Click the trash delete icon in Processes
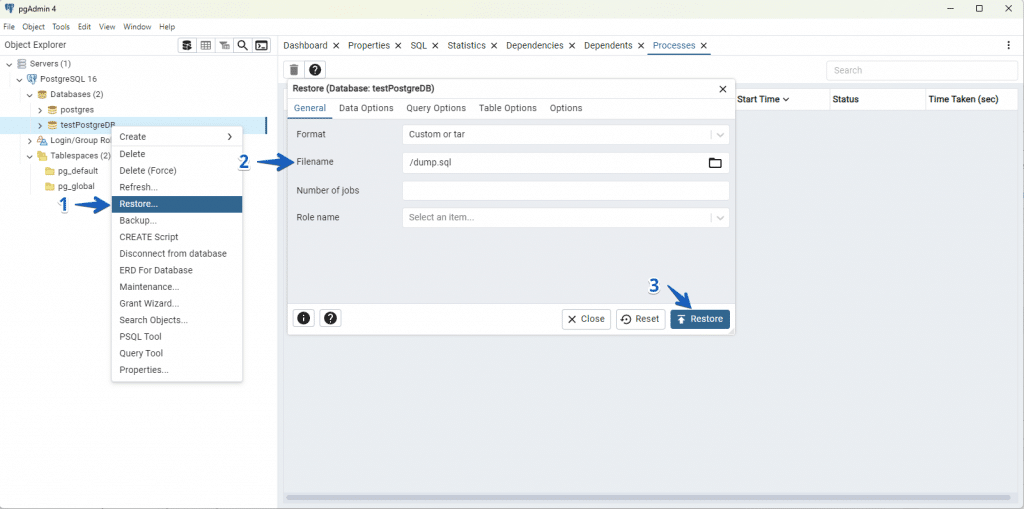The height and width of the screenshot is (509, 1024). coord(294,70)
